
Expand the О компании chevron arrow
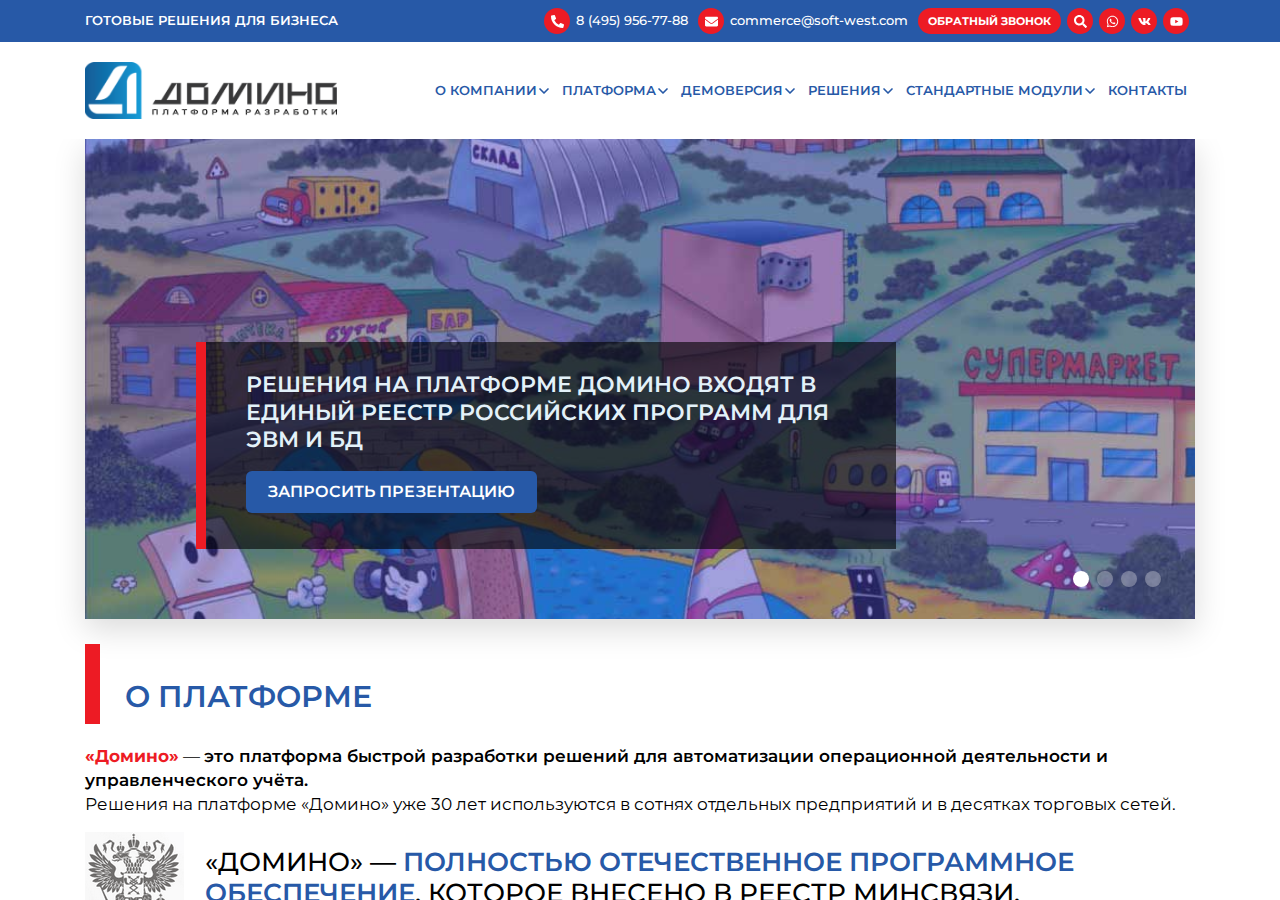tap(544, 91)
